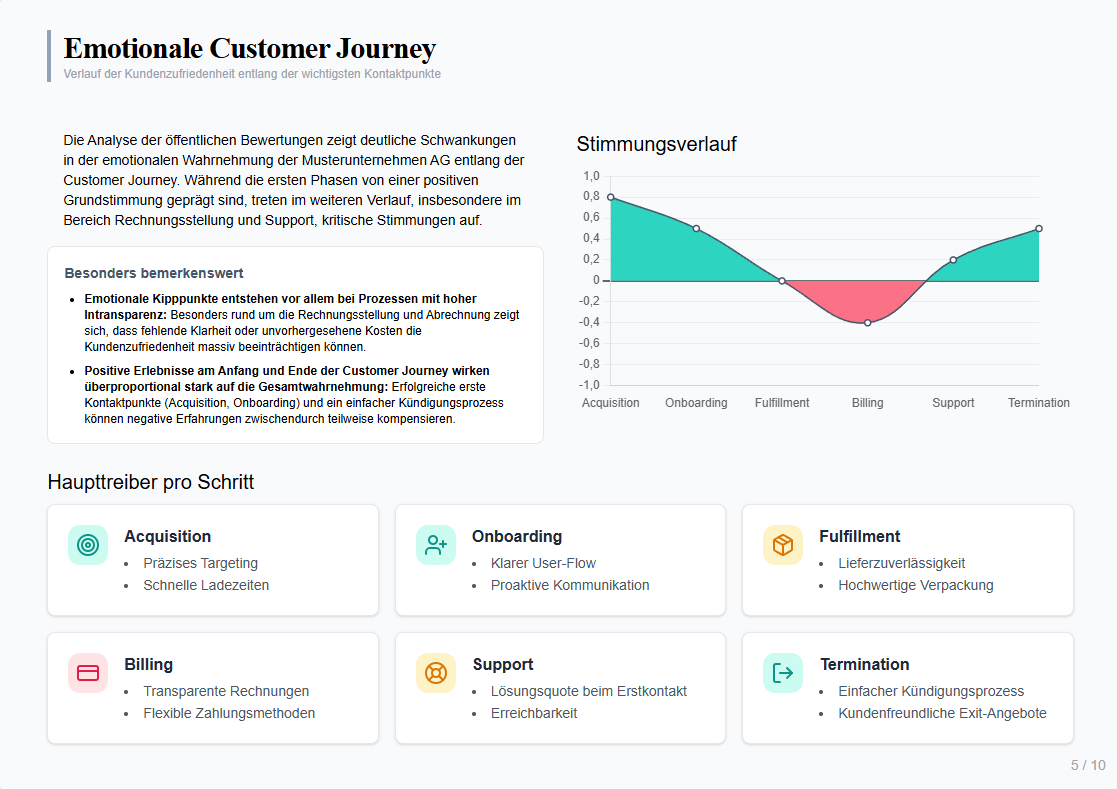Click the Support data point on chart

tap(953, 260)
